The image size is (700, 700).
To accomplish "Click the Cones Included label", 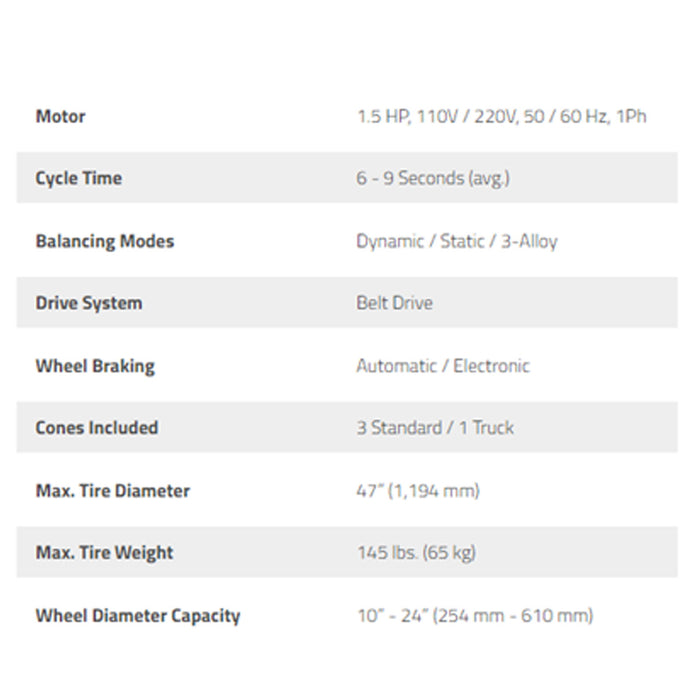I will pyautogui.click(x=96, y=427).
